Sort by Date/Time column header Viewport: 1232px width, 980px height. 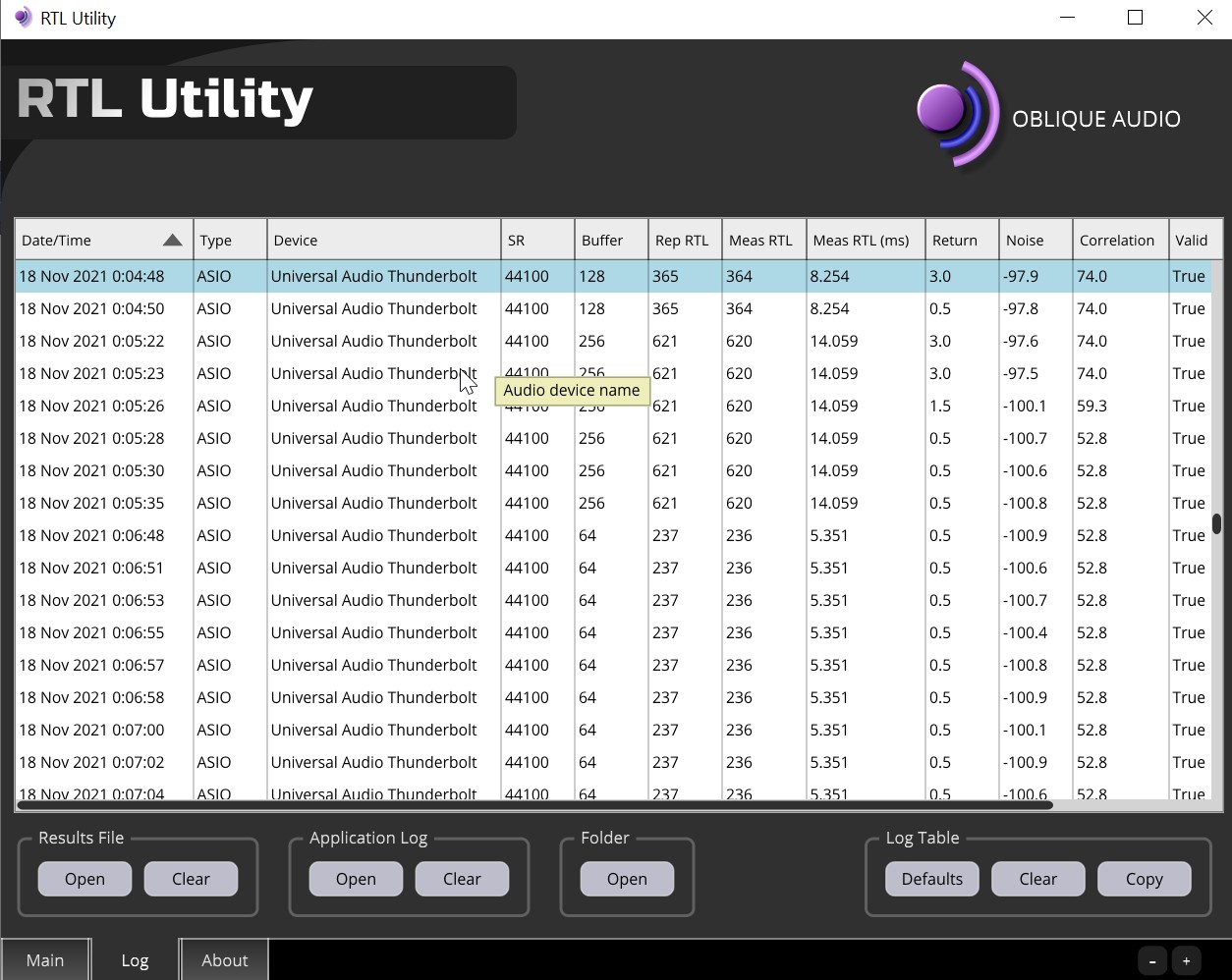(104, 240)
